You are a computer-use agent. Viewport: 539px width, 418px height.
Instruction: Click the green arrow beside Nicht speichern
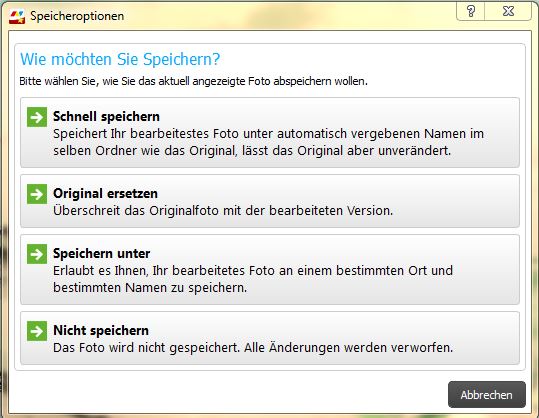tap(37, 331)
